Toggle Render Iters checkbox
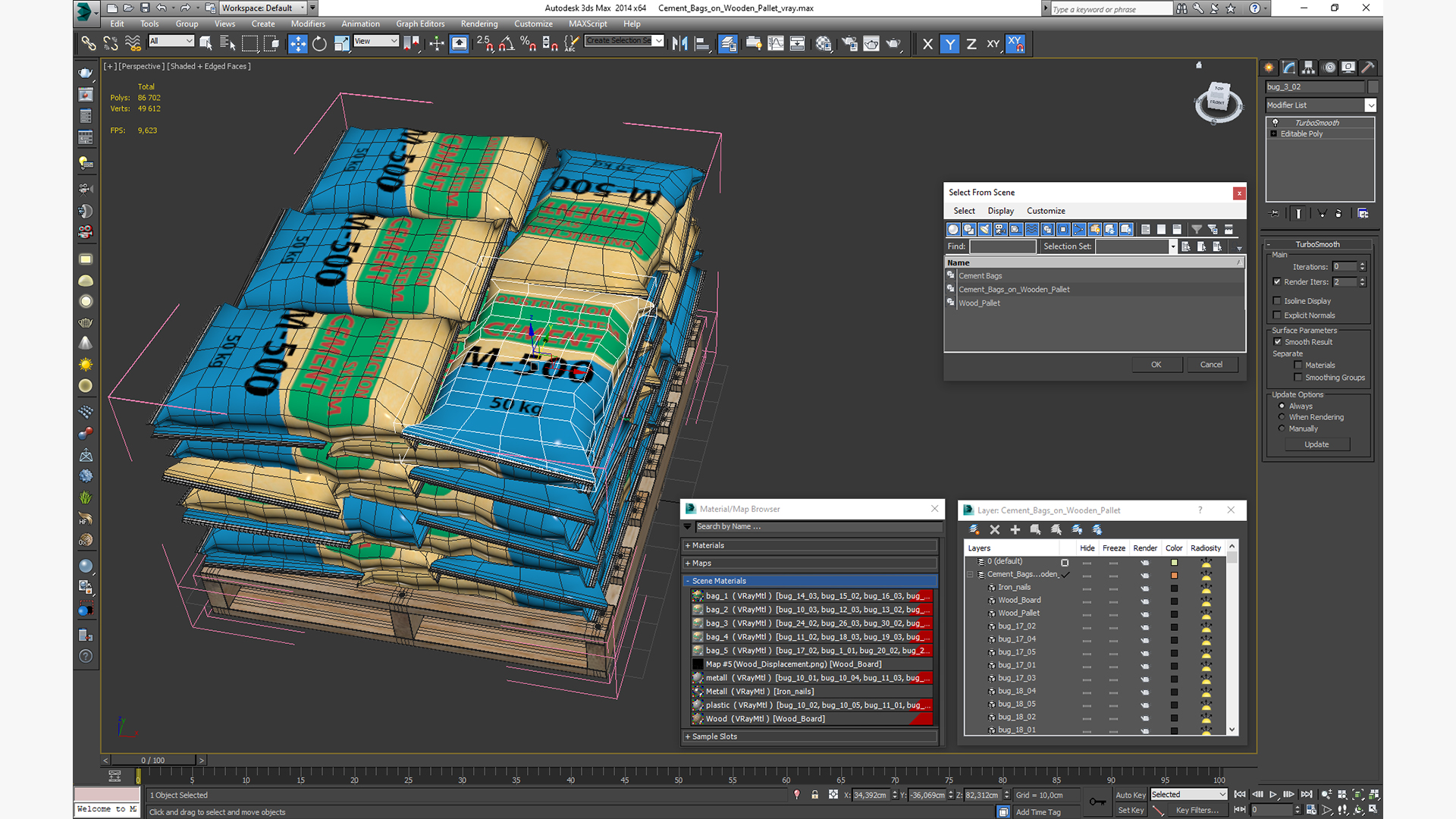This screenshot has height=819, width=1456. (x=1277, y=281)
